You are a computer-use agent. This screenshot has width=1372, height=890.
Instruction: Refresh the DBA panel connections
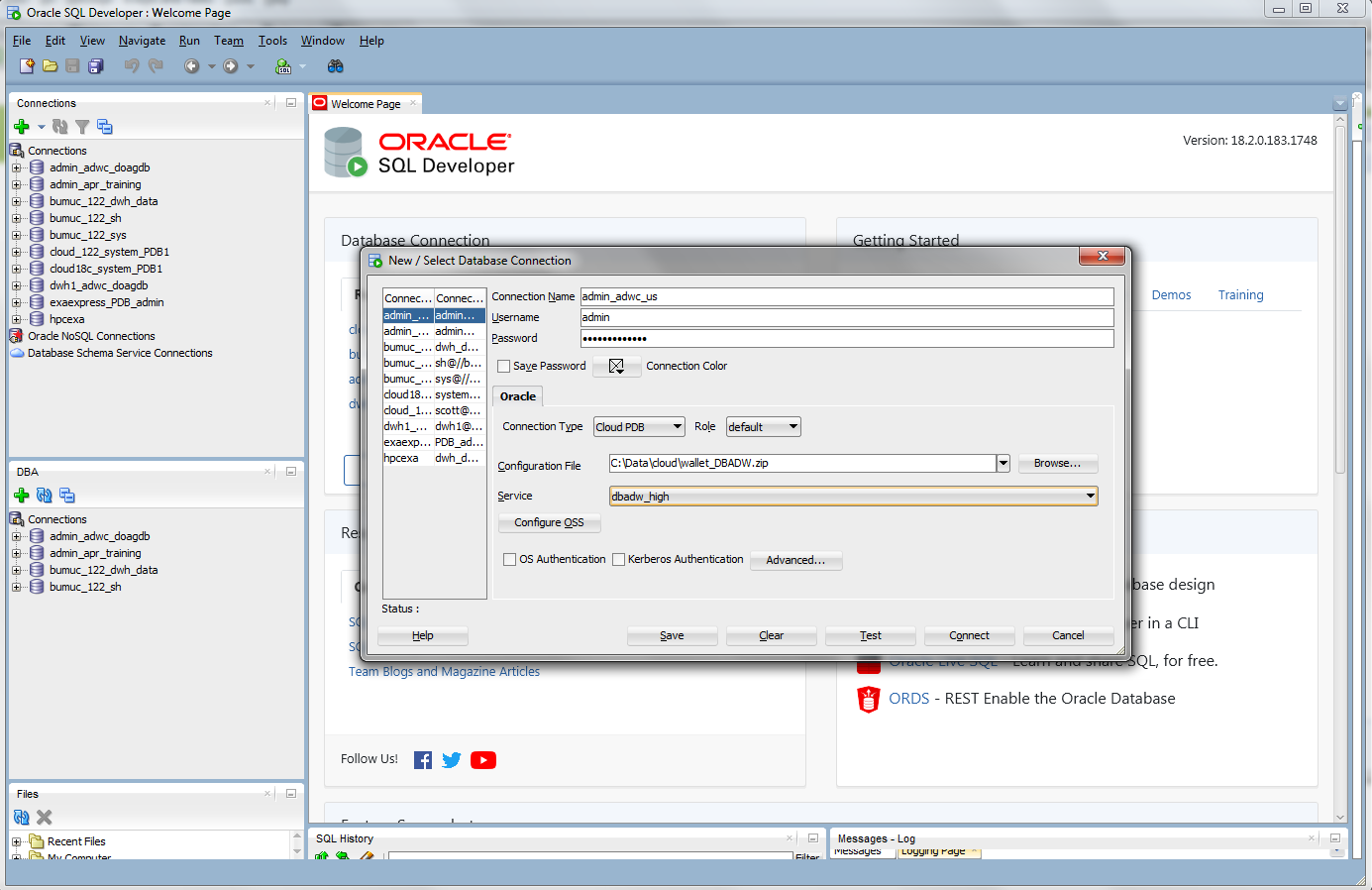(x=44, y=496)
